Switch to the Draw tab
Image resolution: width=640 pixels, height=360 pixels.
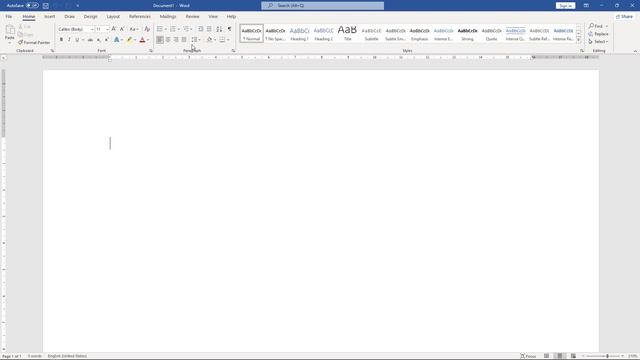pos(70,17)
